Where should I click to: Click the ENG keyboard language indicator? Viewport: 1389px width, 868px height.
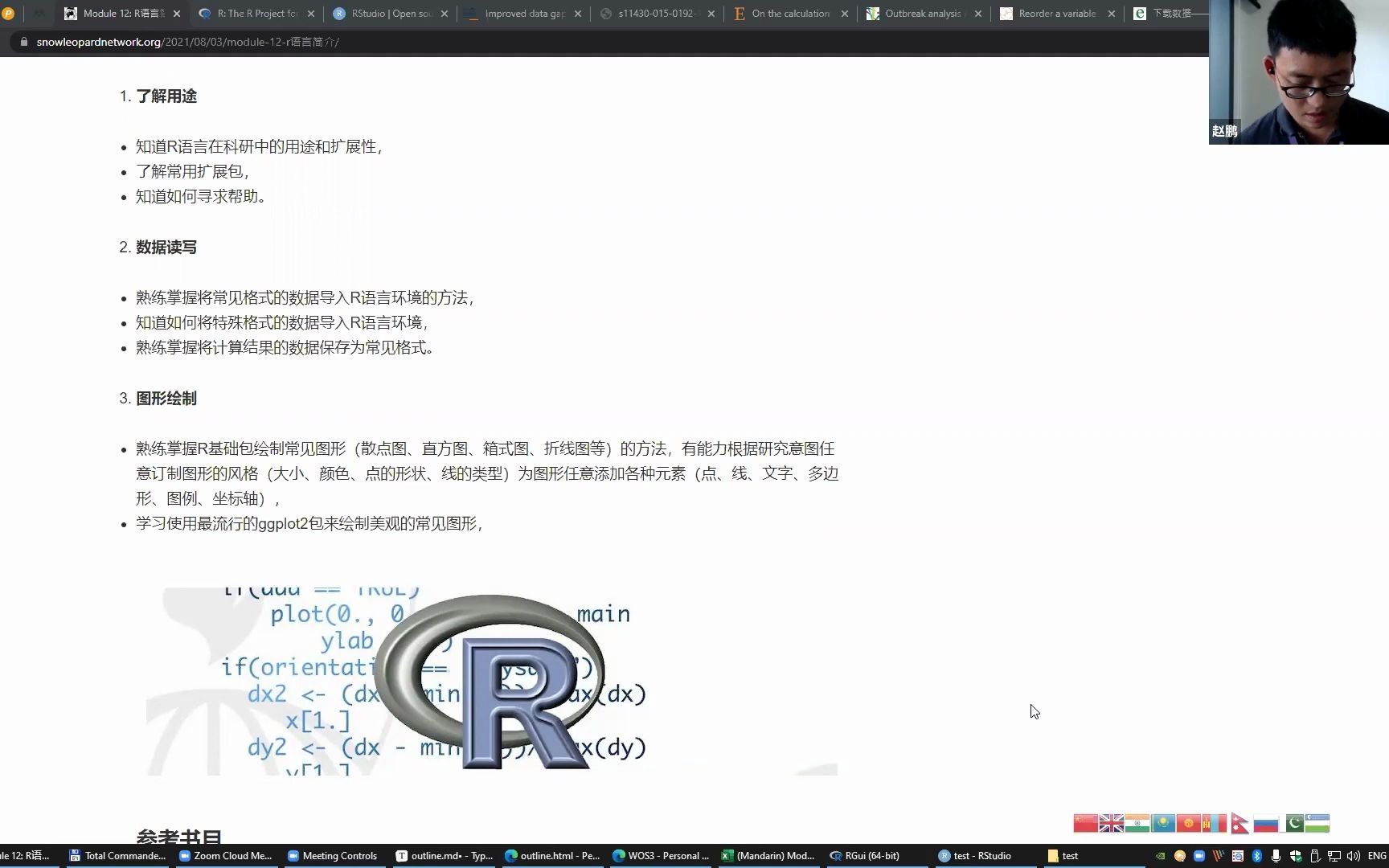[x=1376, y=855]
